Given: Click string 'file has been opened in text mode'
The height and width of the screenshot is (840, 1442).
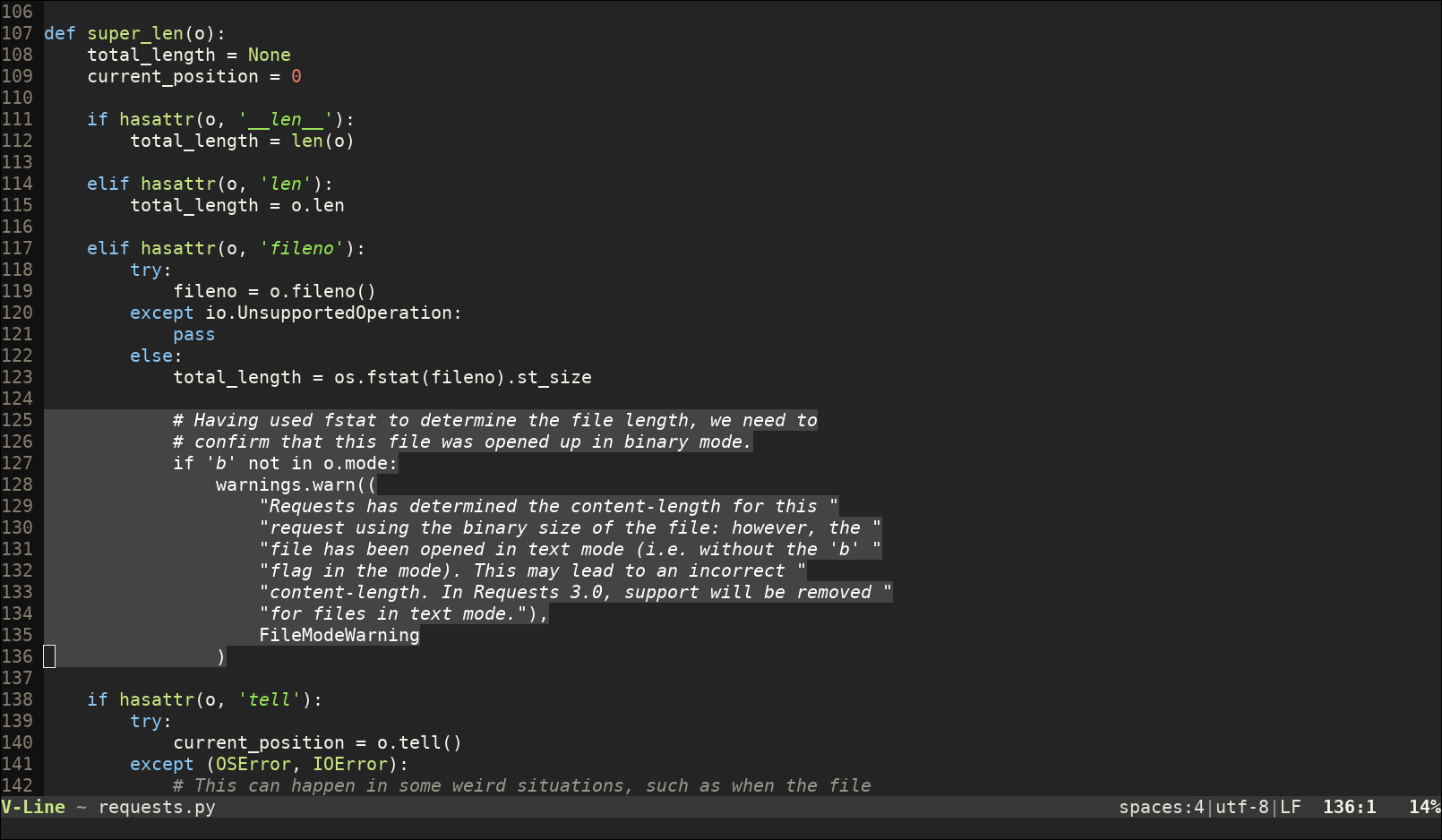Looking at the screenshot, I should 571,549.
